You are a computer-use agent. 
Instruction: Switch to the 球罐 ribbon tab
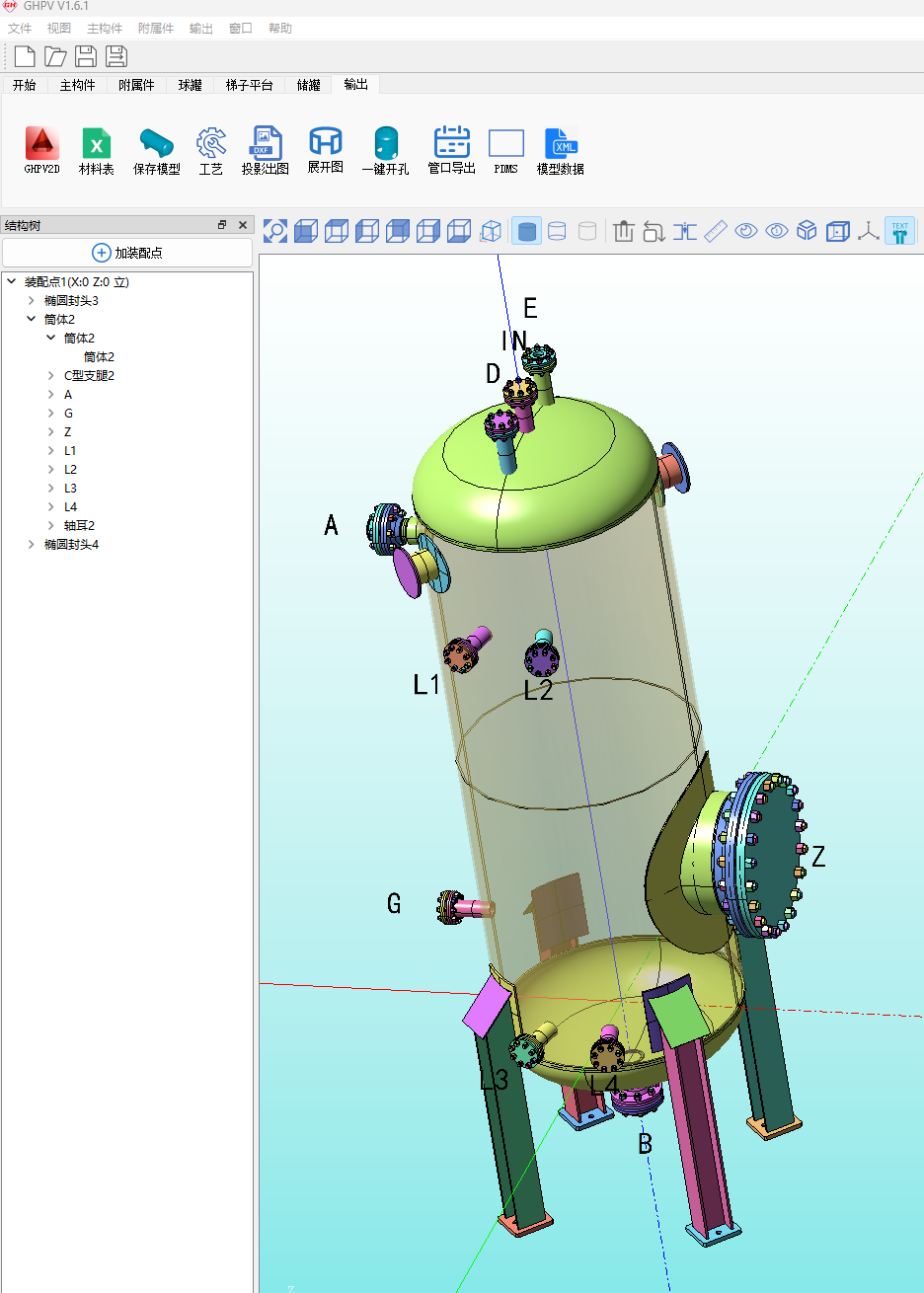click(x=191, y=85)
